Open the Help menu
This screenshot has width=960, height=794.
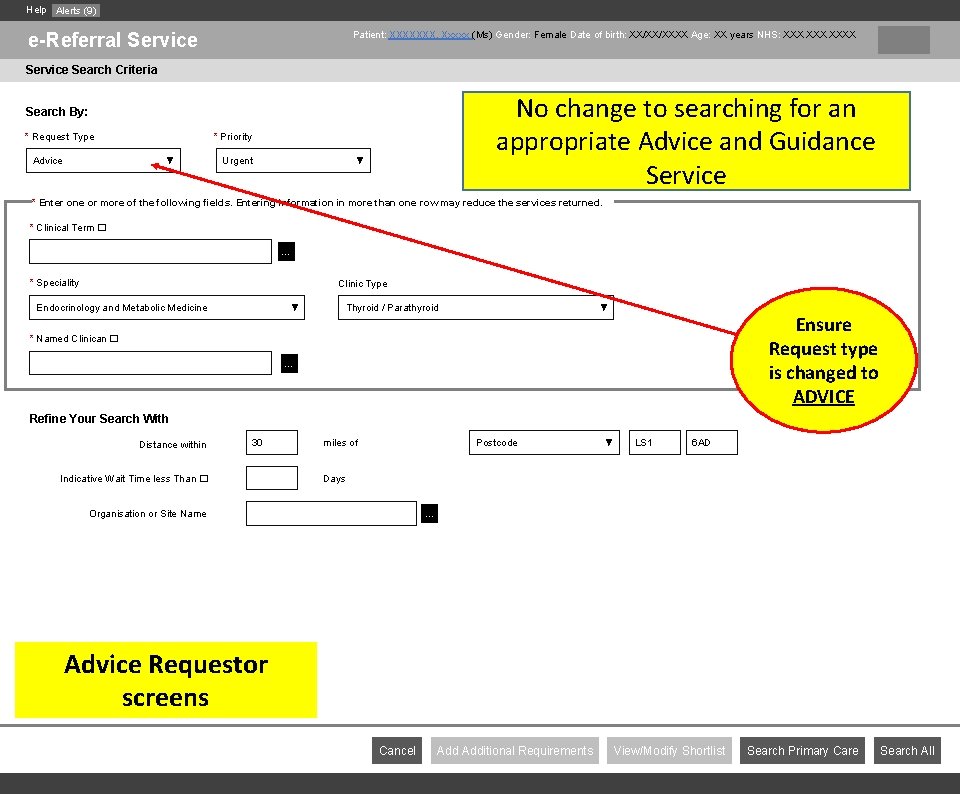tap(36, 10)
